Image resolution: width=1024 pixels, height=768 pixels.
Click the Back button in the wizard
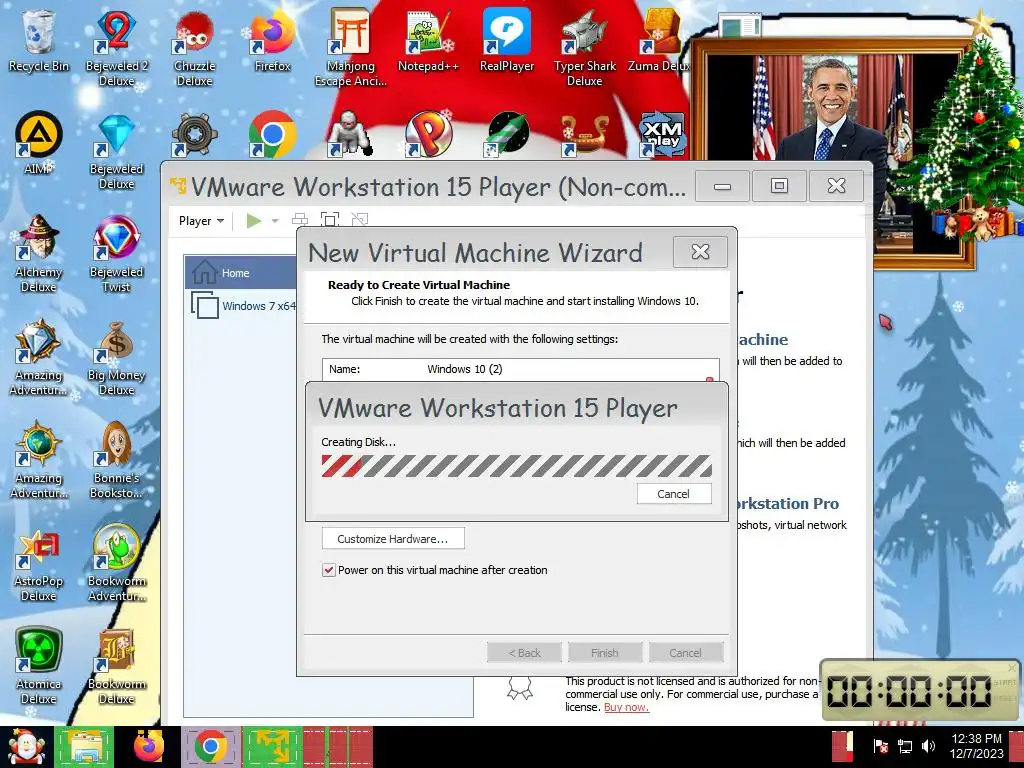(524, 652)
